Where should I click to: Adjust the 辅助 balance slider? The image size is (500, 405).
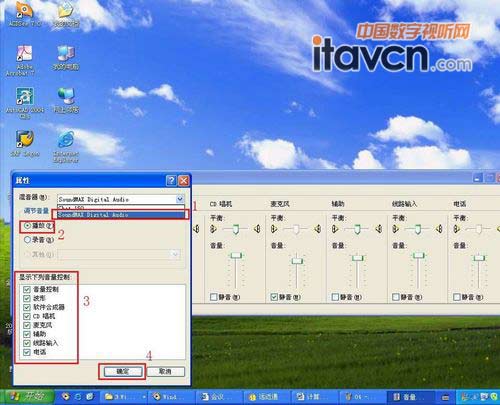pos(357,229)
